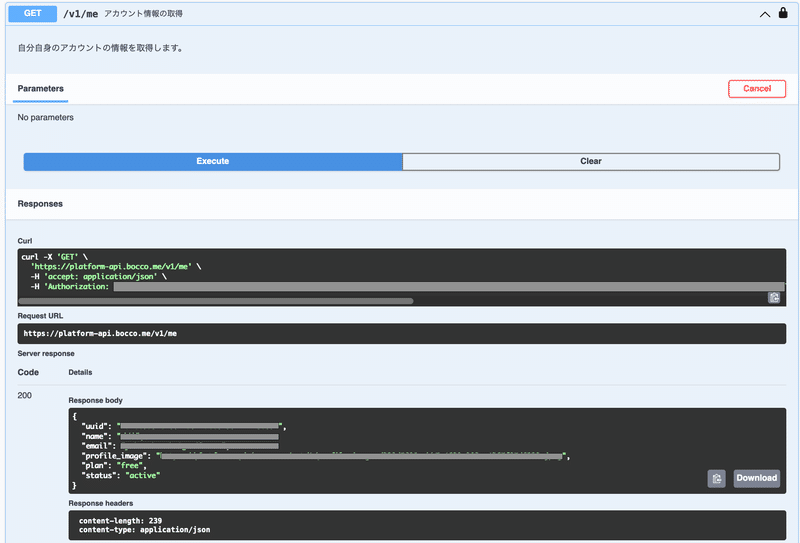Click the Code column header
The height and width of the screenshot is (543, 800).
[28, 373]
